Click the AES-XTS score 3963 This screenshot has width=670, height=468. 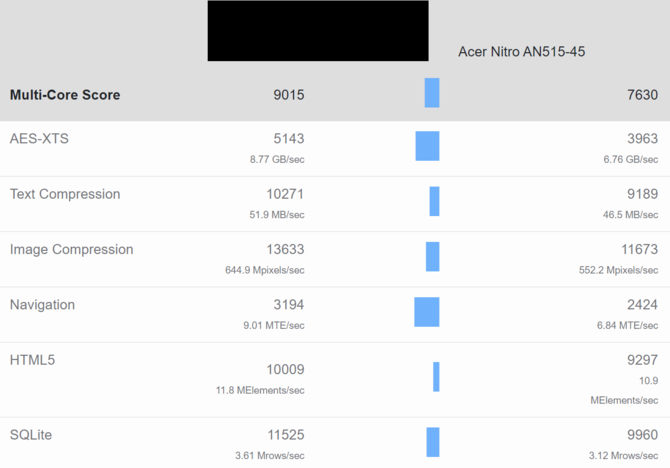click(642, 139)
